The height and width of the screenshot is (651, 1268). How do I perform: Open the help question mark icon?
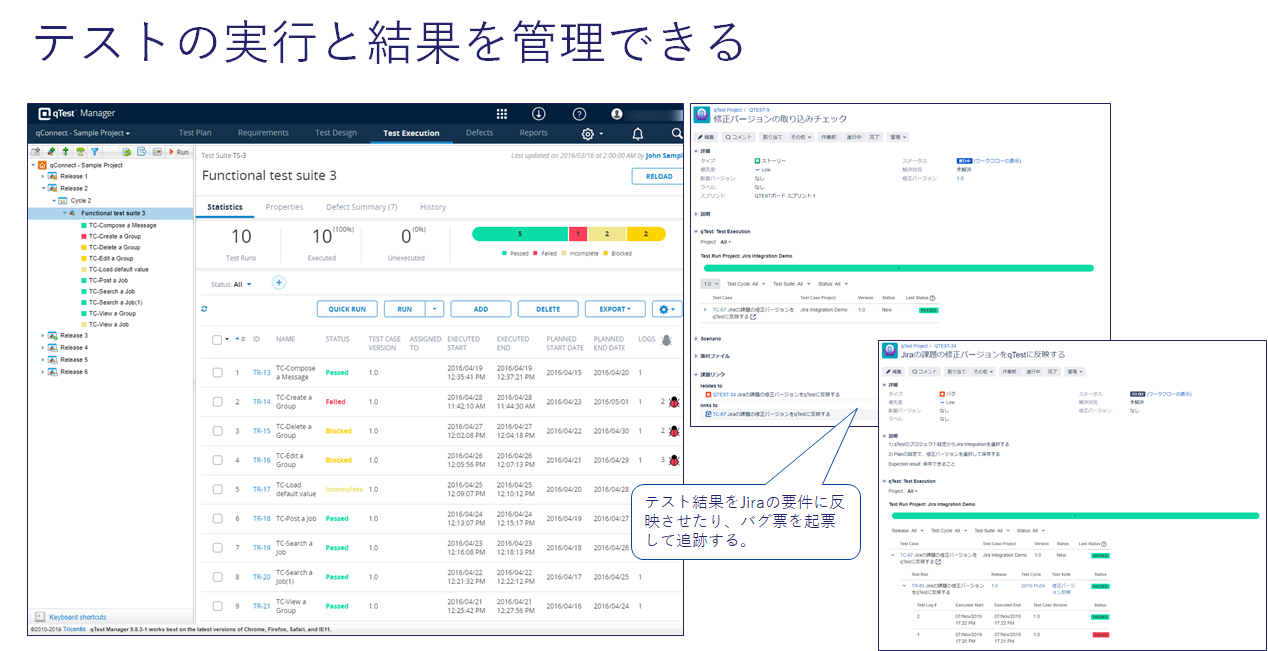pos(579,114)
